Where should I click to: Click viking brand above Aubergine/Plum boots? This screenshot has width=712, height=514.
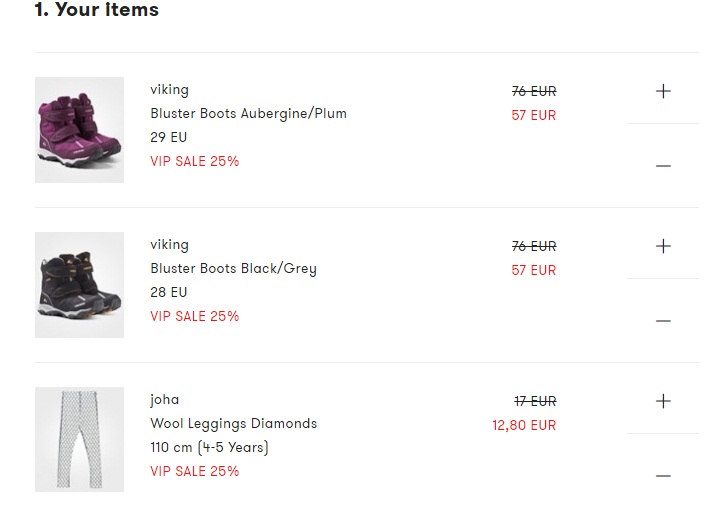[x=169, y=89]
